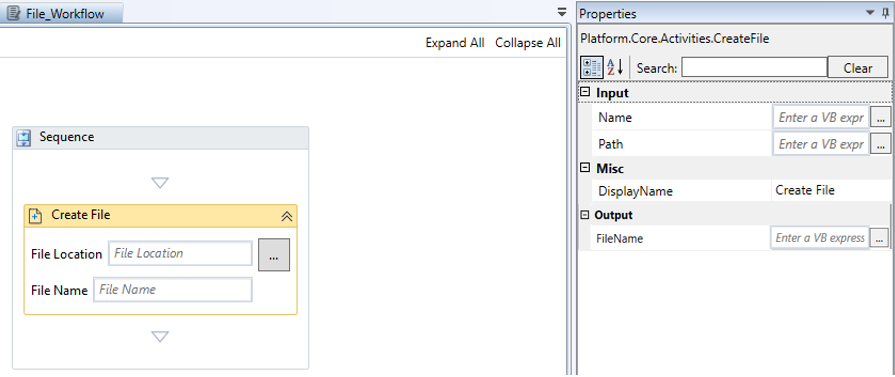The height and width of the screenshot is (377, 895).
Task: Open the tab list dropdown arrow
Action: point(562,12)
